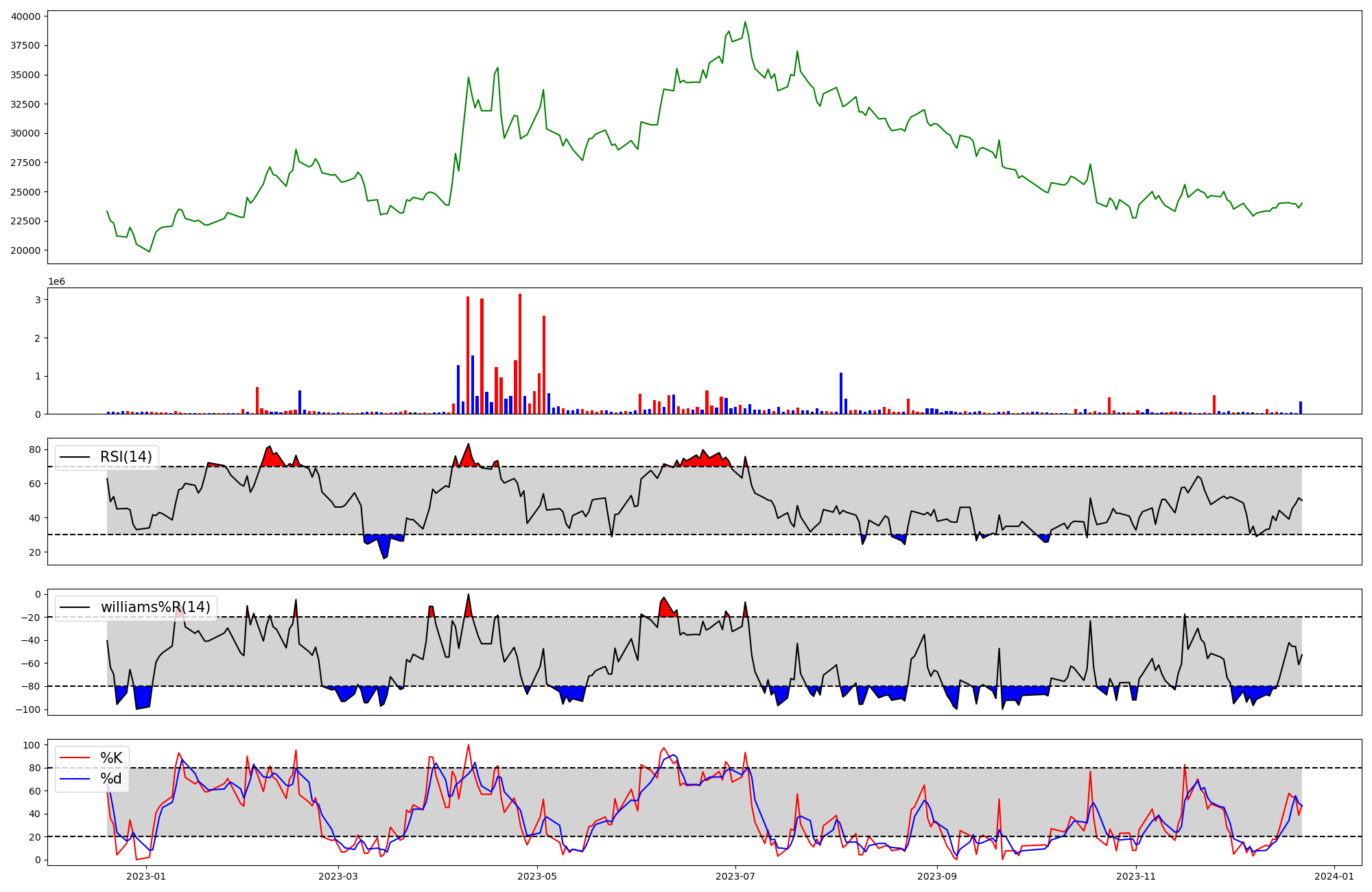This screenshot has height=892, width=1372.
Task: Click the 2023-05 x-axis date label
Action: (537, 876)
